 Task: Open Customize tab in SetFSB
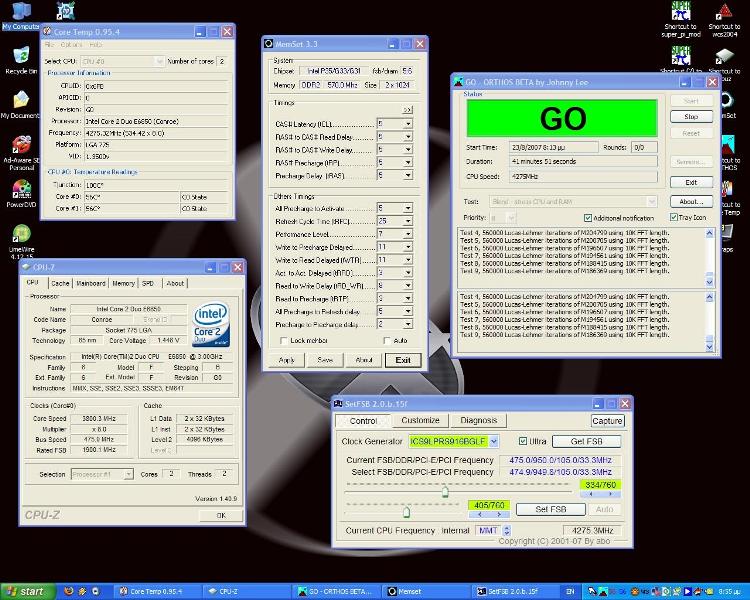(420, 420)
